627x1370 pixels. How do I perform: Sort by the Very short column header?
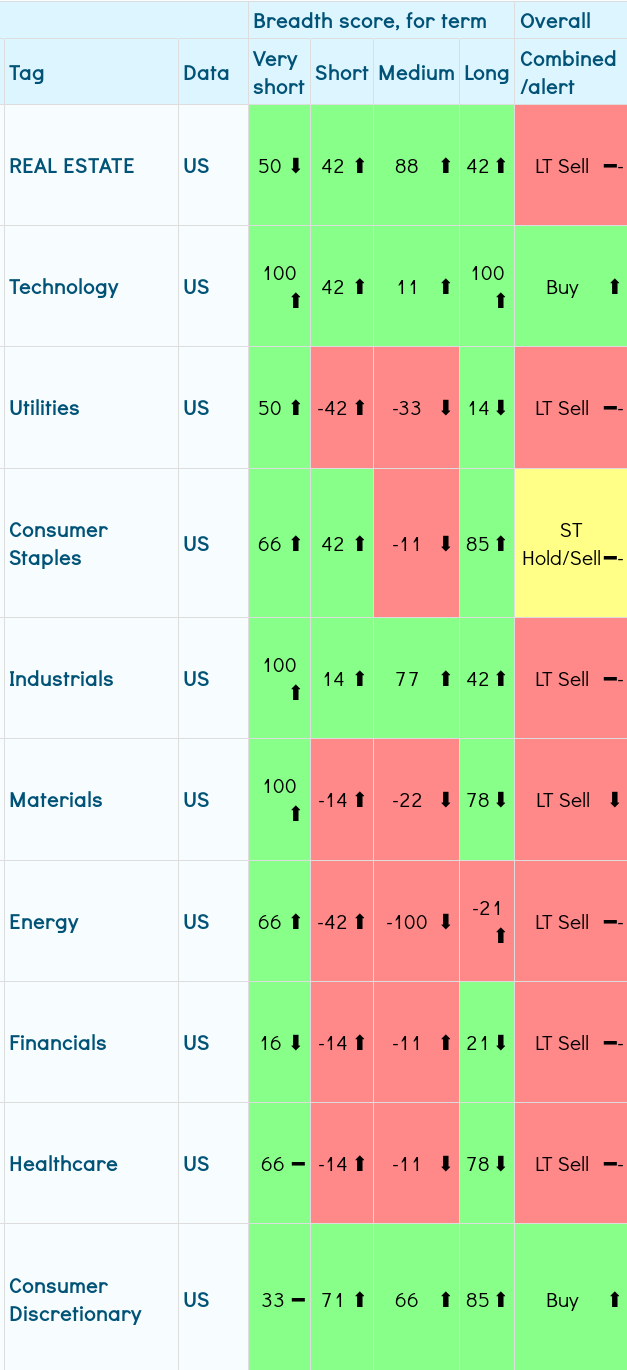[278, 73]
